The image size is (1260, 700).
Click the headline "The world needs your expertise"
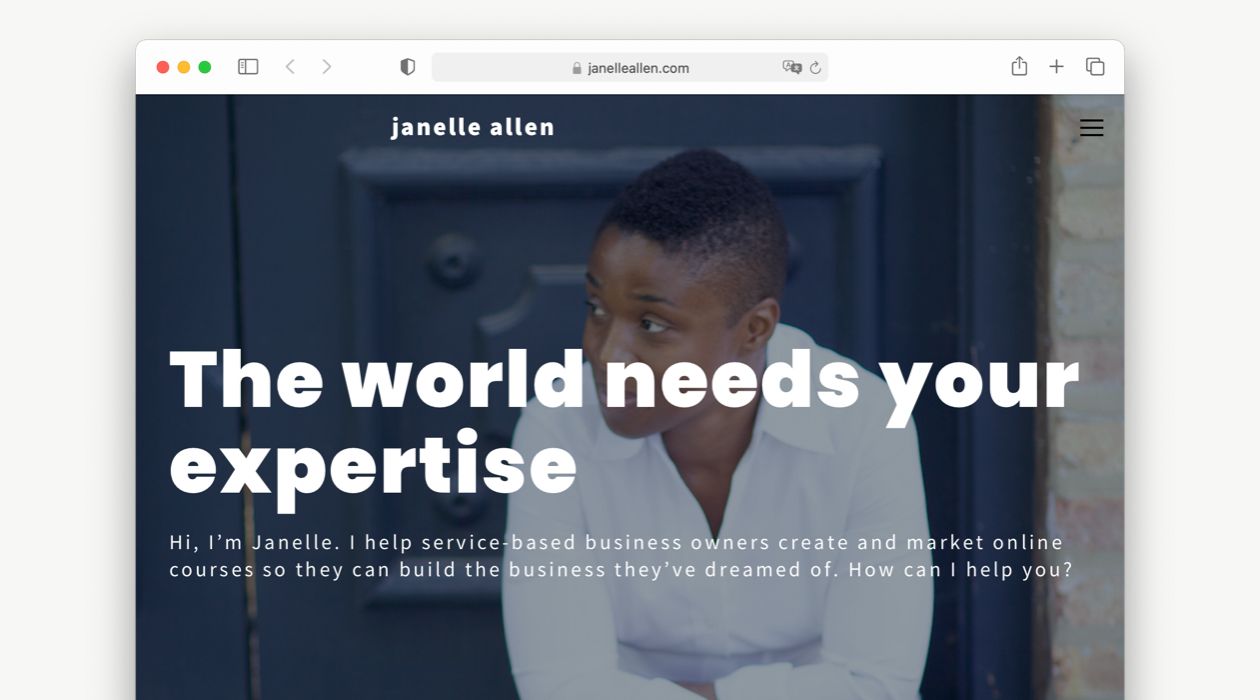pos(624,422)
